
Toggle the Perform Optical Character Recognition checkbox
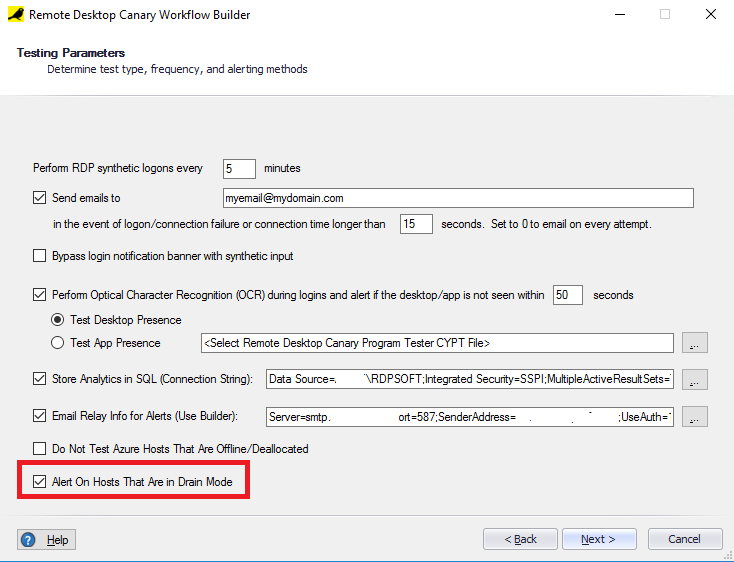(x=39, y=295)
